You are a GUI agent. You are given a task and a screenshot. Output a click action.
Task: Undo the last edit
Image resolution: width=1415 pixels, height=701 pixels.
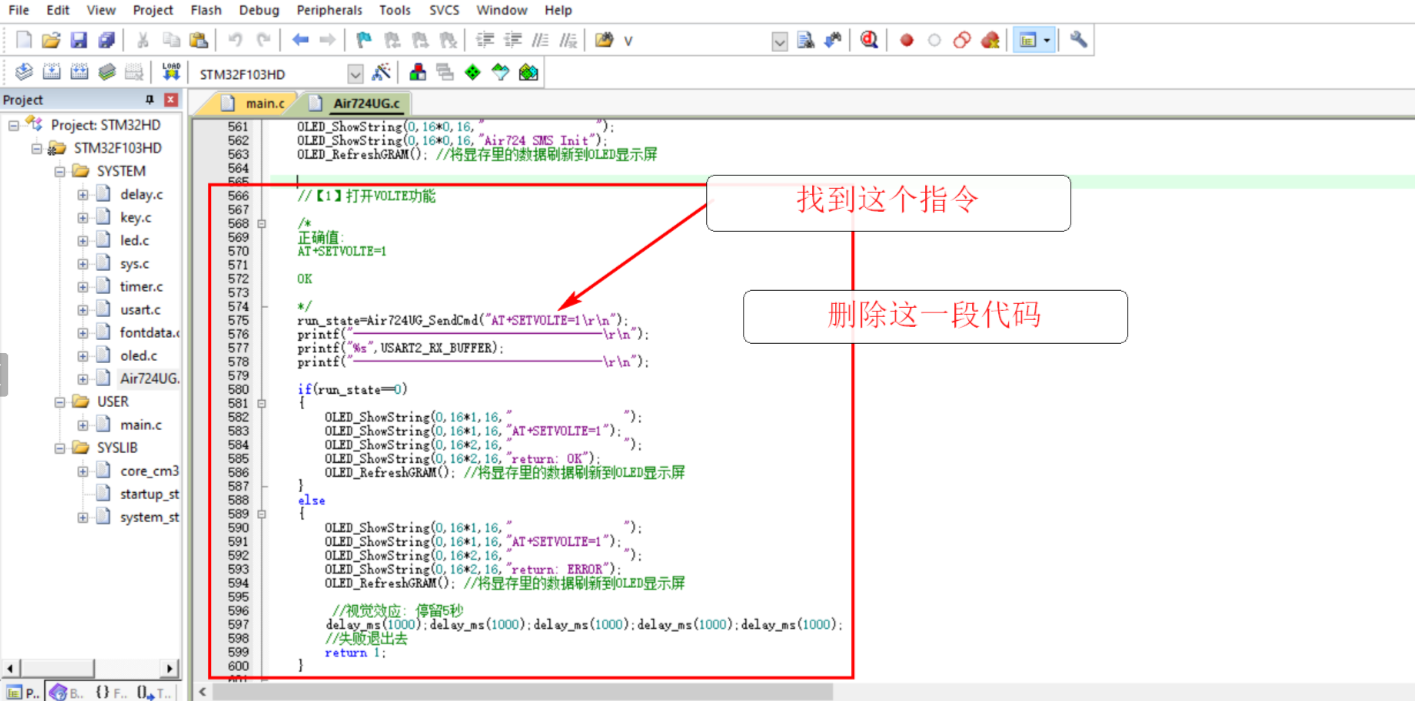tap(235, 40)
